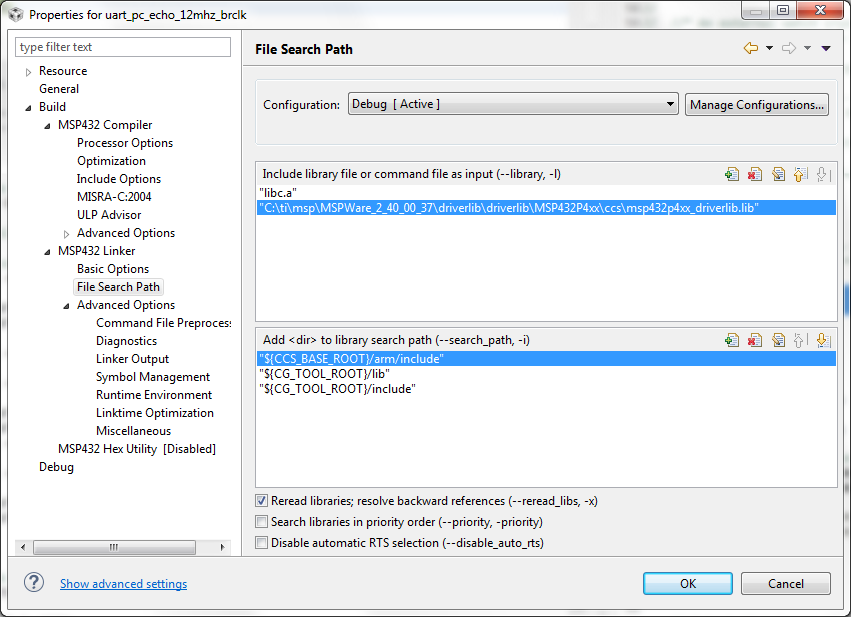The width and height of the screenshot is (851, 617).
Task: Uncheck Reread libraries checkbox
Action: click(262, 501)
